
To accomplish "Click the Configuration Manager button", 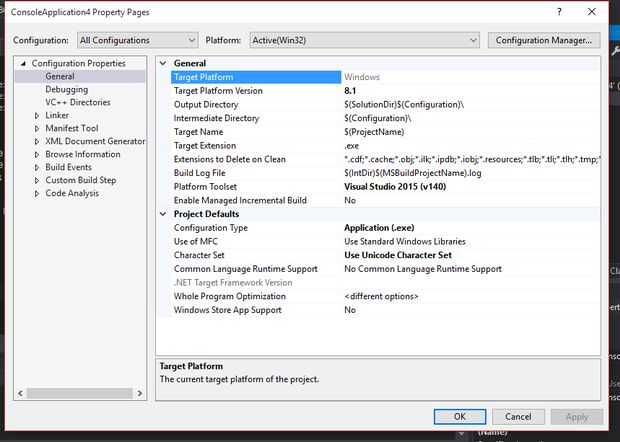I will coord(544,40).
